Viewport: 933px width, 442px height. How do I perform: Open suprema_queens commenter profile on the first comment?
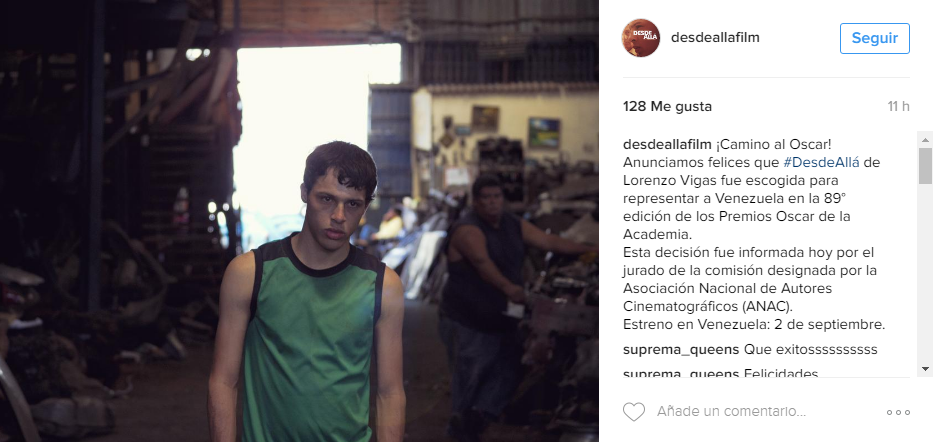(x=681, y=349)
